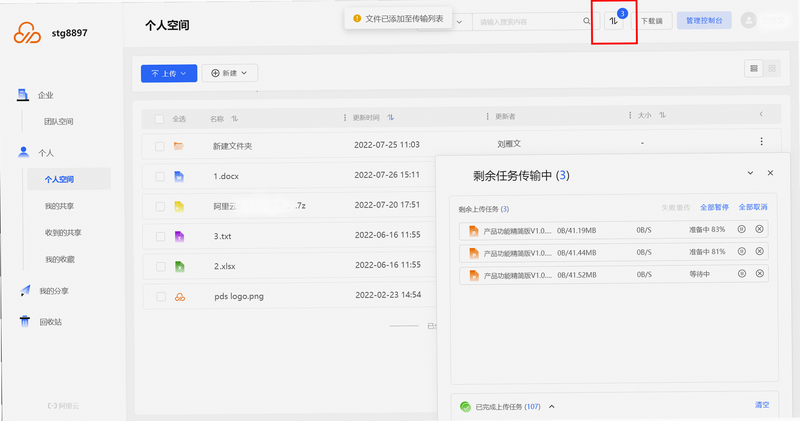Collapse the transfer panel with chevron
The image size is (800, 421).
tap(751, 173)
